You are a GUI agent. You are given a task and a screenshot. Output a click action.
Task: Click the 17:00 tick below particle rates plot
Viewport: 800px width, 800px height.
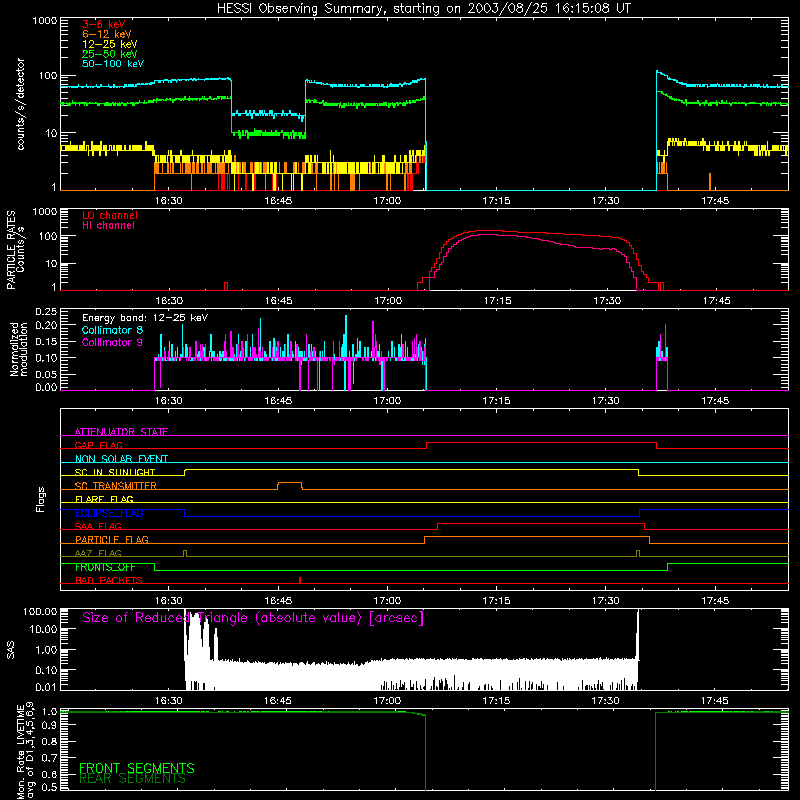pos(388,301)
